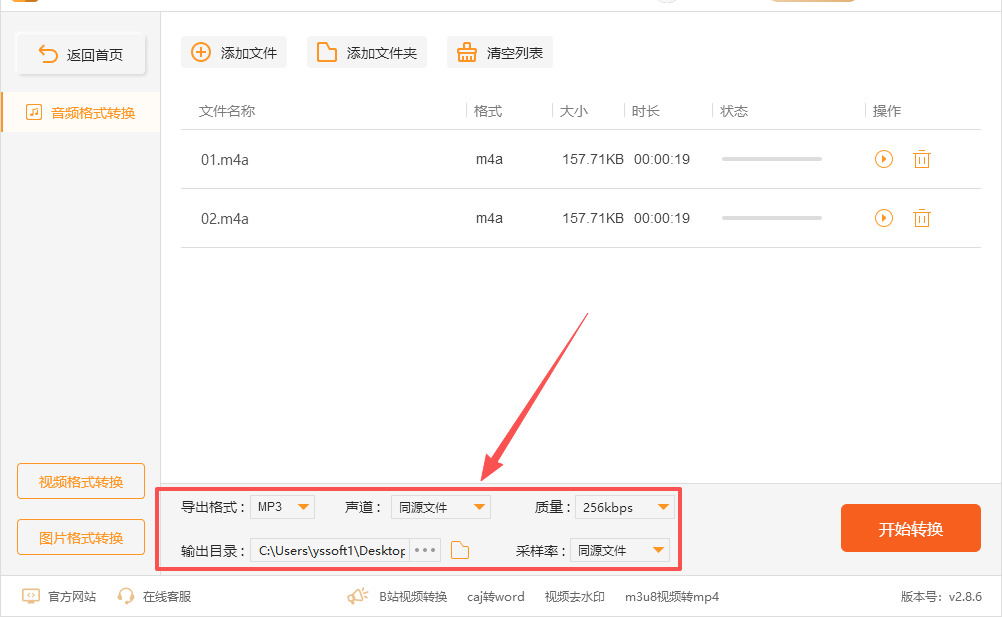Open output folder via folder icon

click(x=460, y=550)
